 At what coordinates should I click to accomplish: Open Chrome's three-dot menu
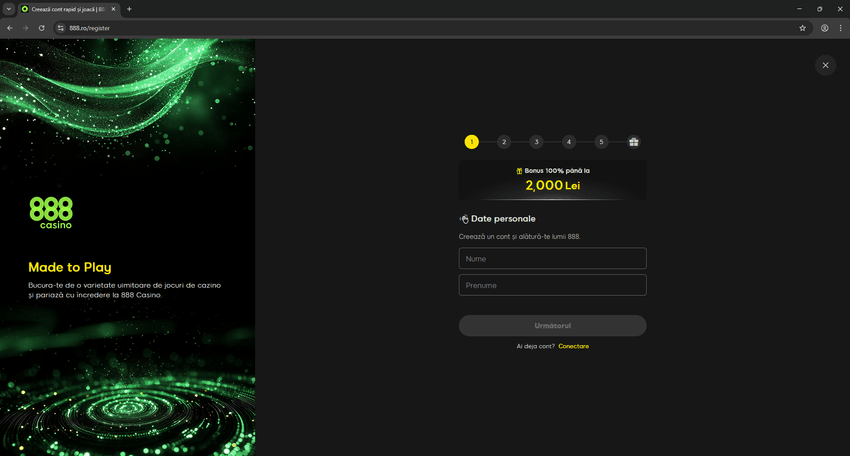tap(840, 28)
